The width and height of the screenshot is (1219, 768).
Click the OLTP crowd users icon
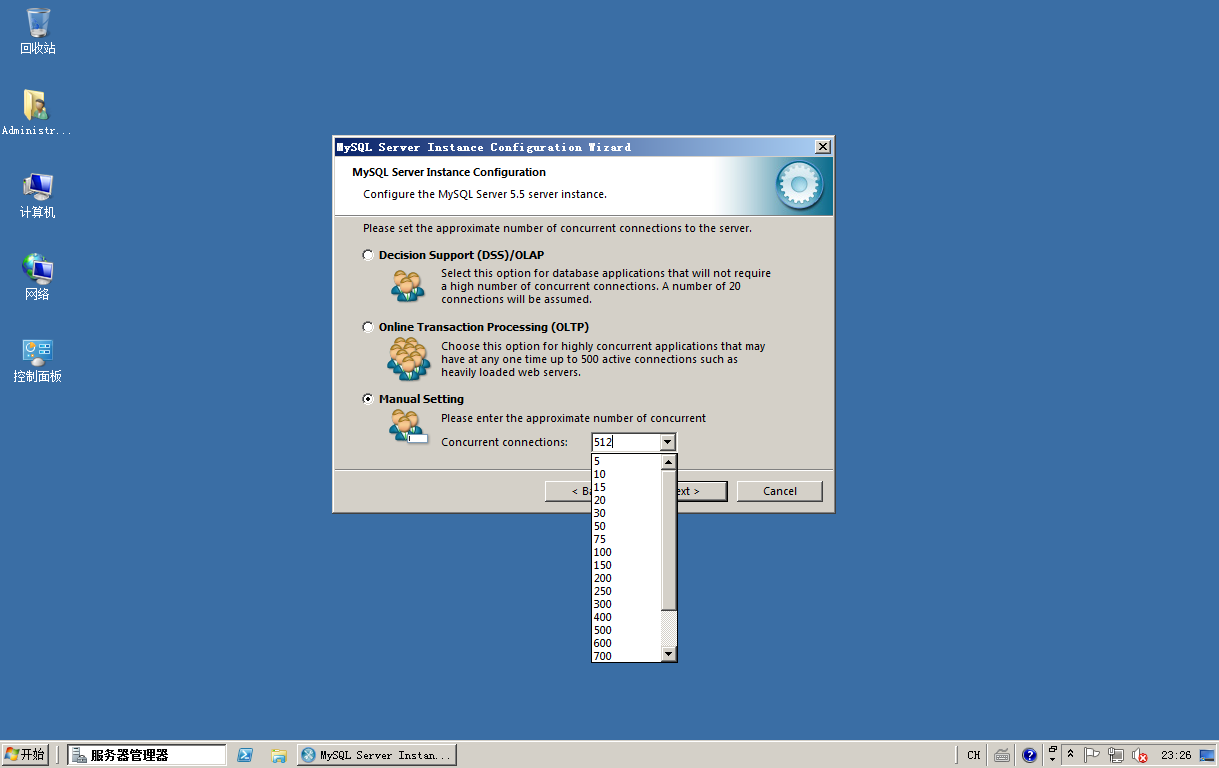tap(408, 358)
